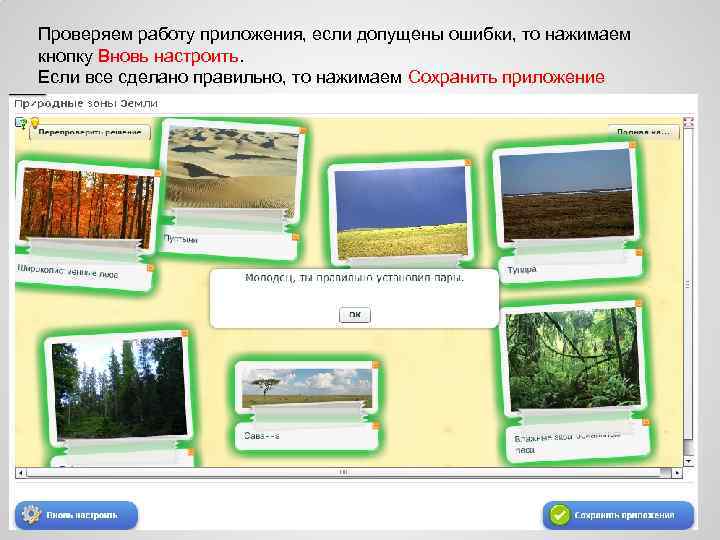720x540 pixels.
Task: Click the Влажные экваториальные леса label card
Action: [578, 443]
